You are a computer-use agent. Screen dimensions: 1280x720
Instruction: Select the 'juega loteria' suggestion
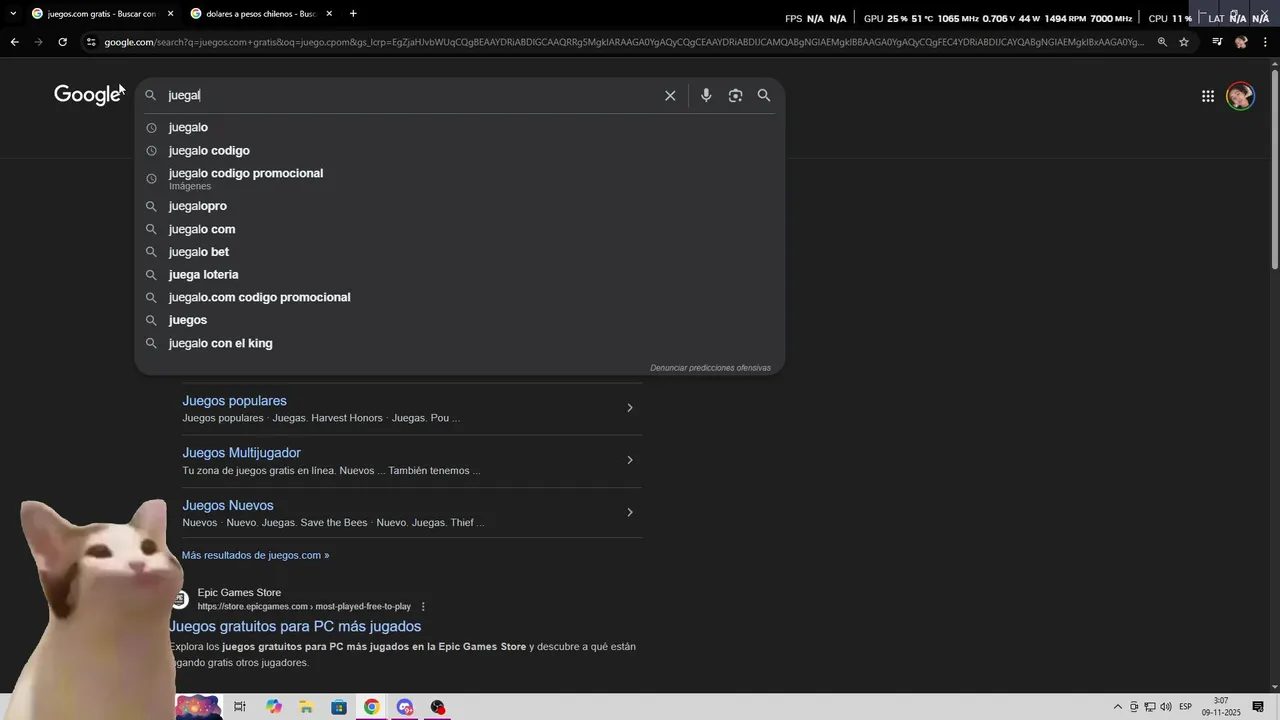click(x=204, y=275)
